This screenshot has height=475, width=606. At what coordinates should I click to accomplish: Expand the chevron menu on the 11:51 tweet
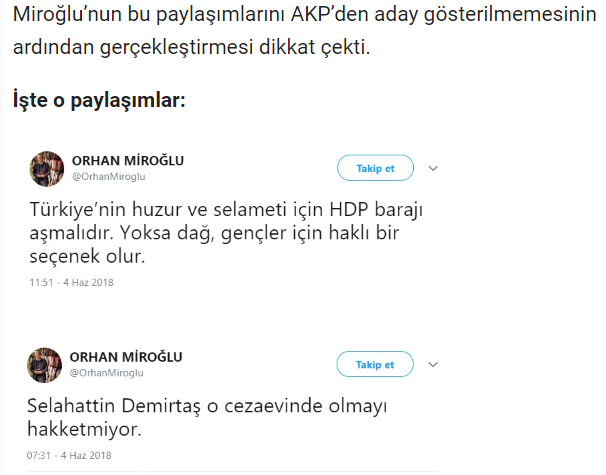tap(433, 168)
